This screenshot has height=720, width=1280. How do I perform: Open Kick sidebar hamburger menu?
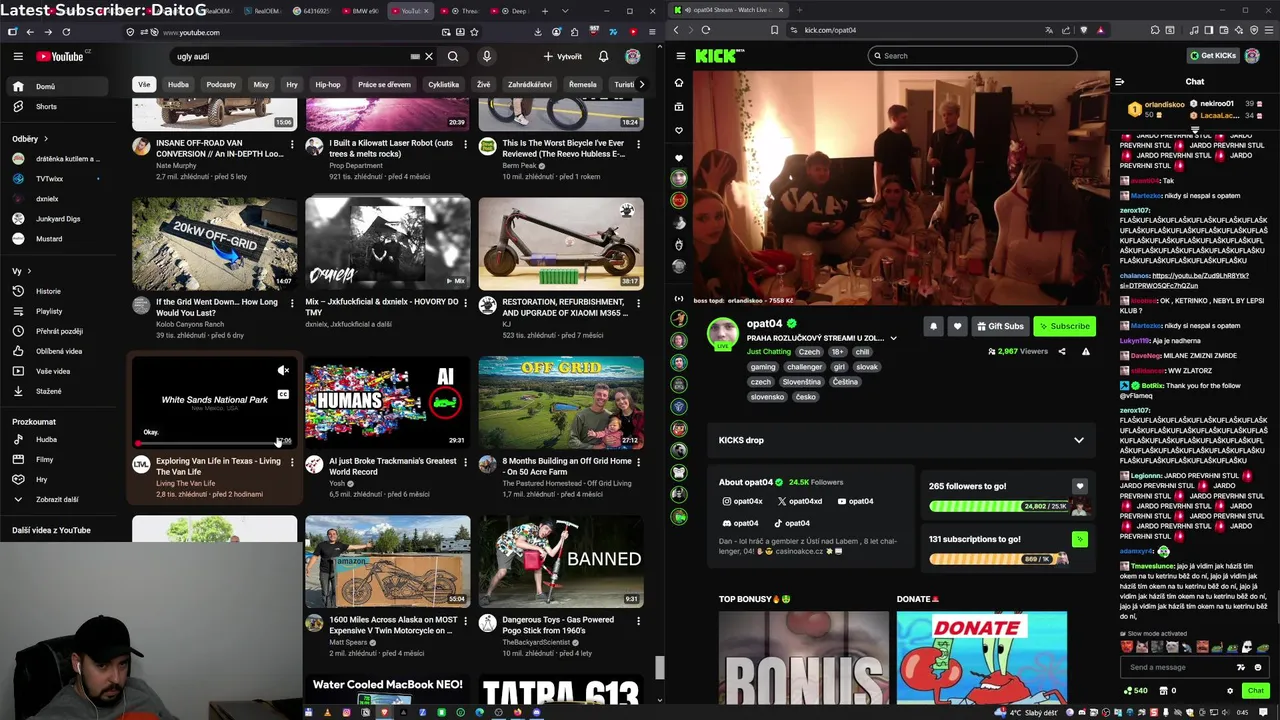680,56
